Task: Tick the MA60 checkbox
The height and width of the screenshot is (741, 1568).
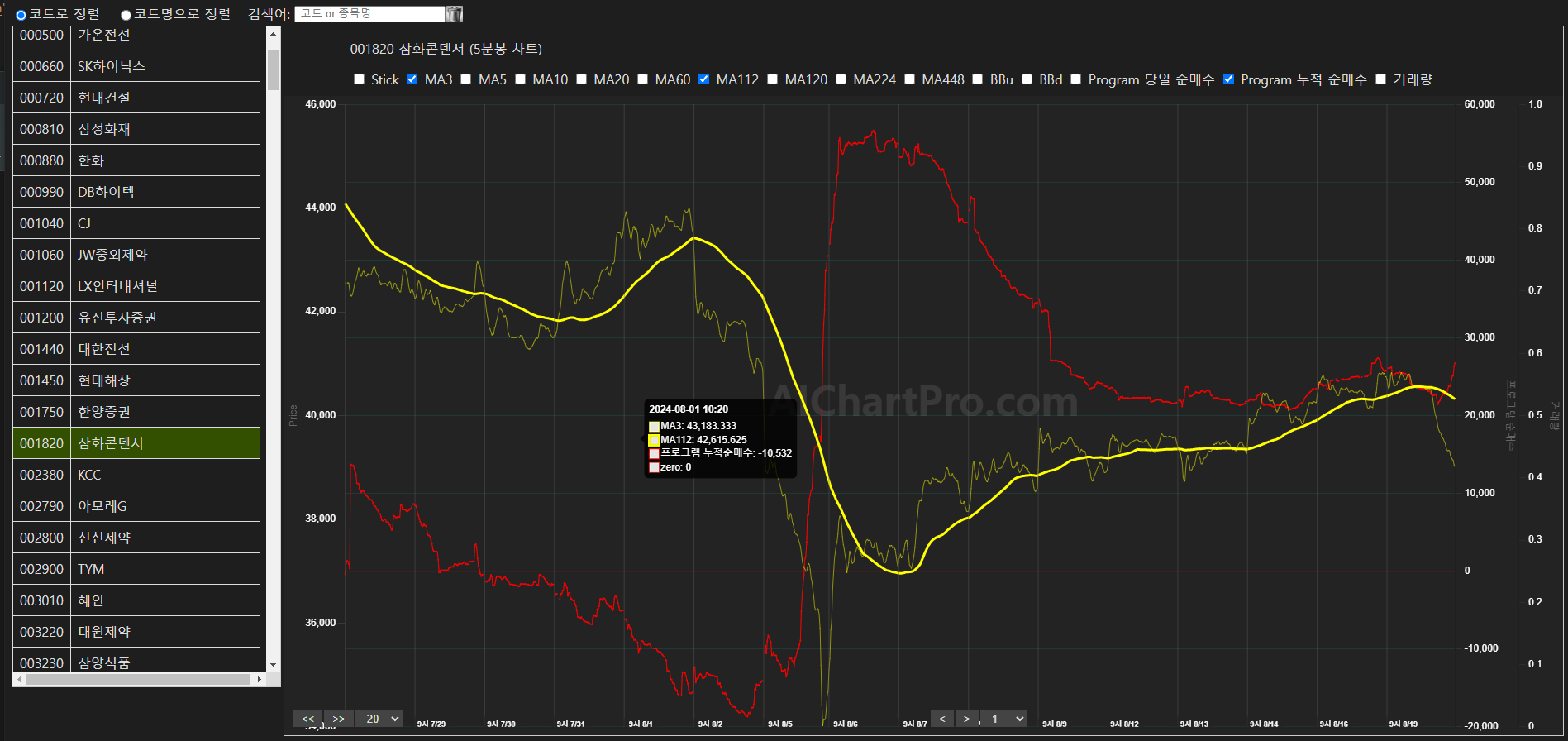Action: (643, 79)
